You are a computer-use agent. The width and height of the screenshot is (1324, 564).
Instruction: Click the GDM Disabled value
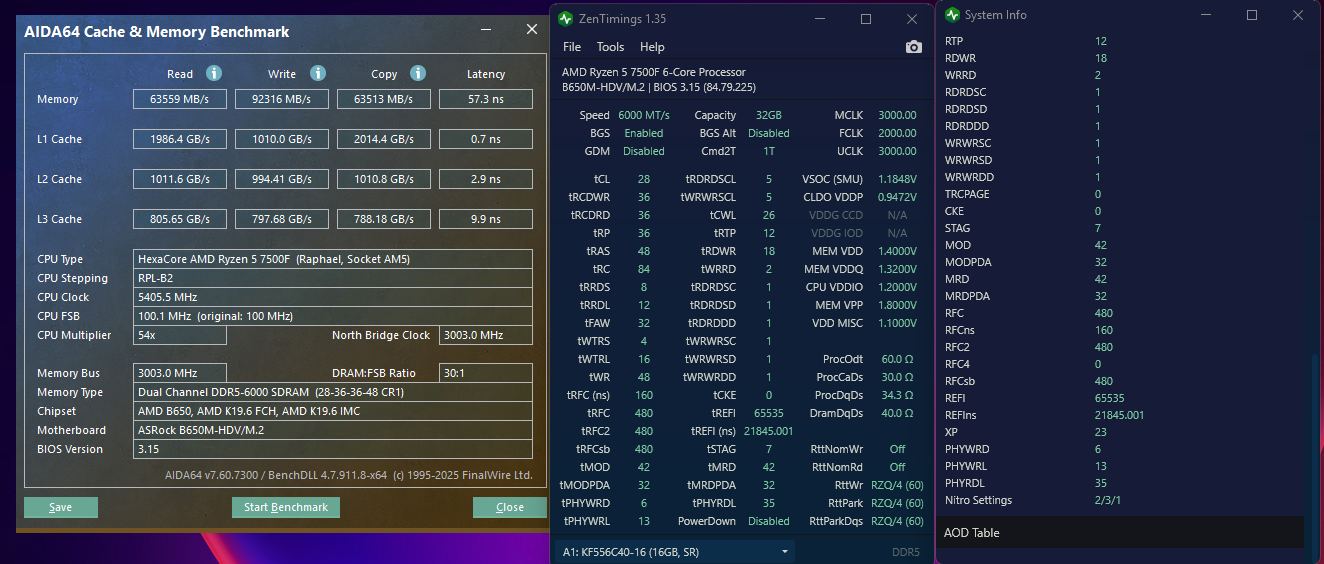click(x=644, y=151)
